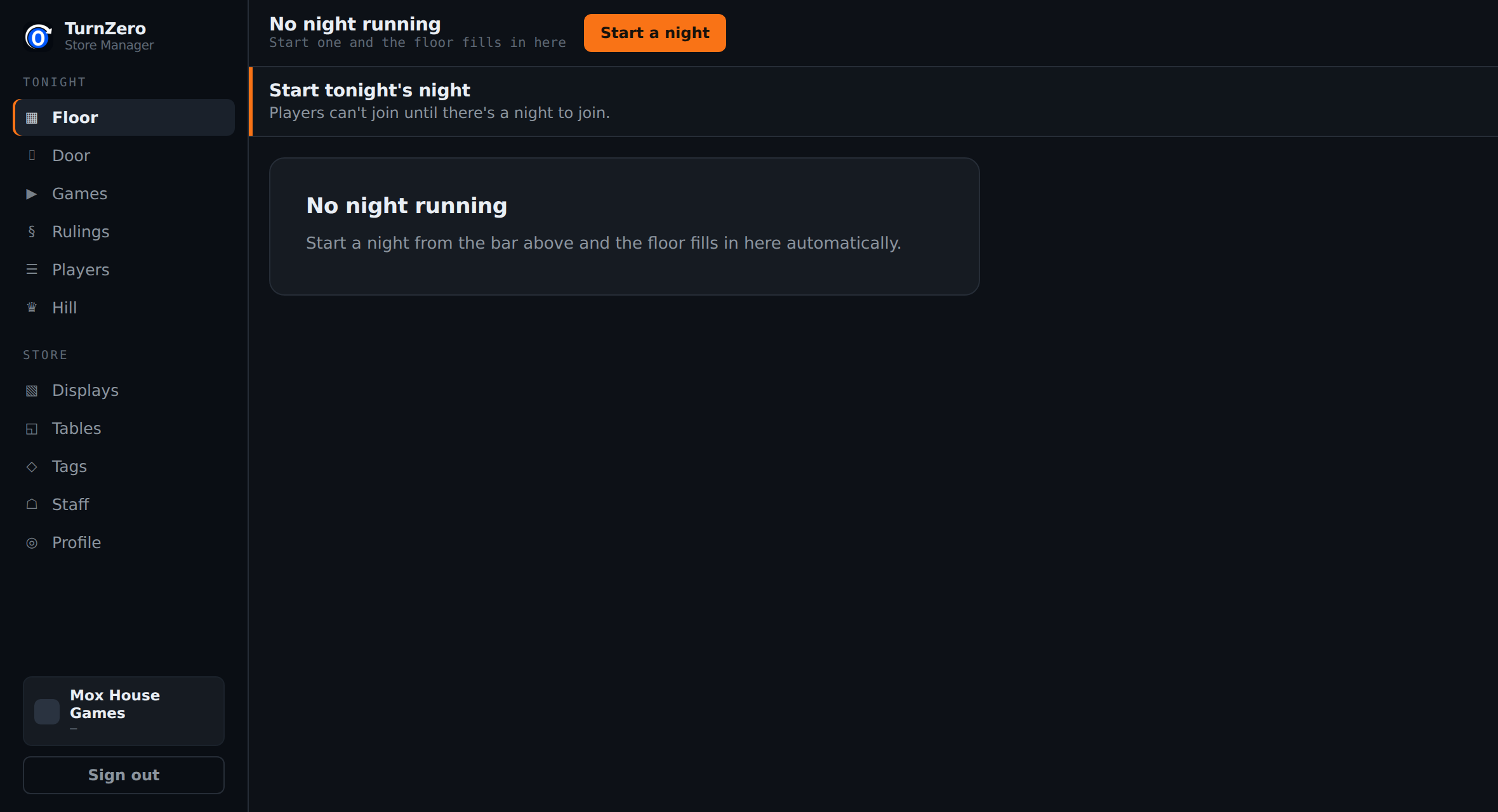Click the Games play-triangle icon
This screenshot has height=812, width=1498.
point(32,194)
